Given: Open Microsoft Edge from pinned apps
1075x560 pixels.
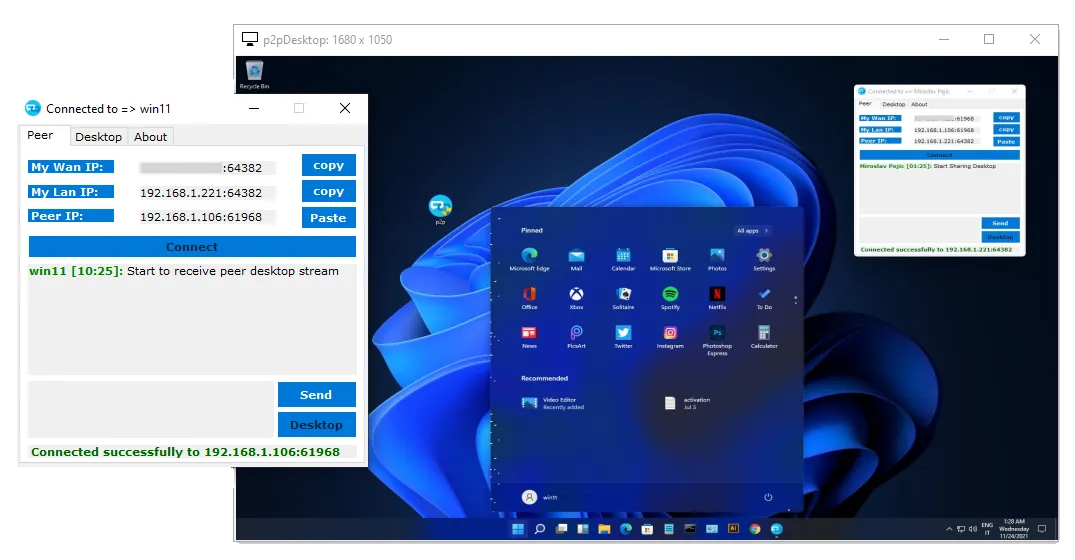Looking at the screenshot, I should click(x=529, y=256).
